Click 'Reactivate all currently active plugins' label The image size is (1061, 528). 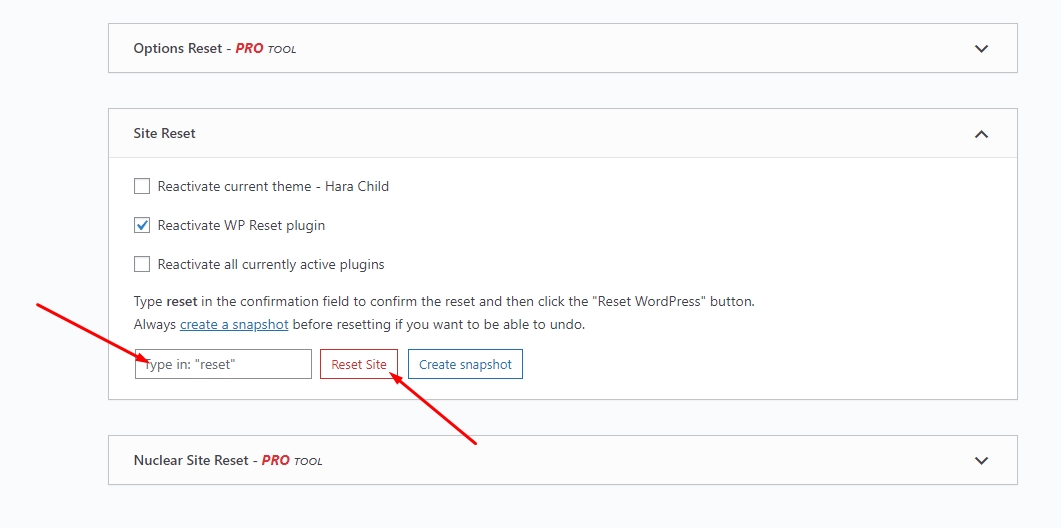[271, 264]
